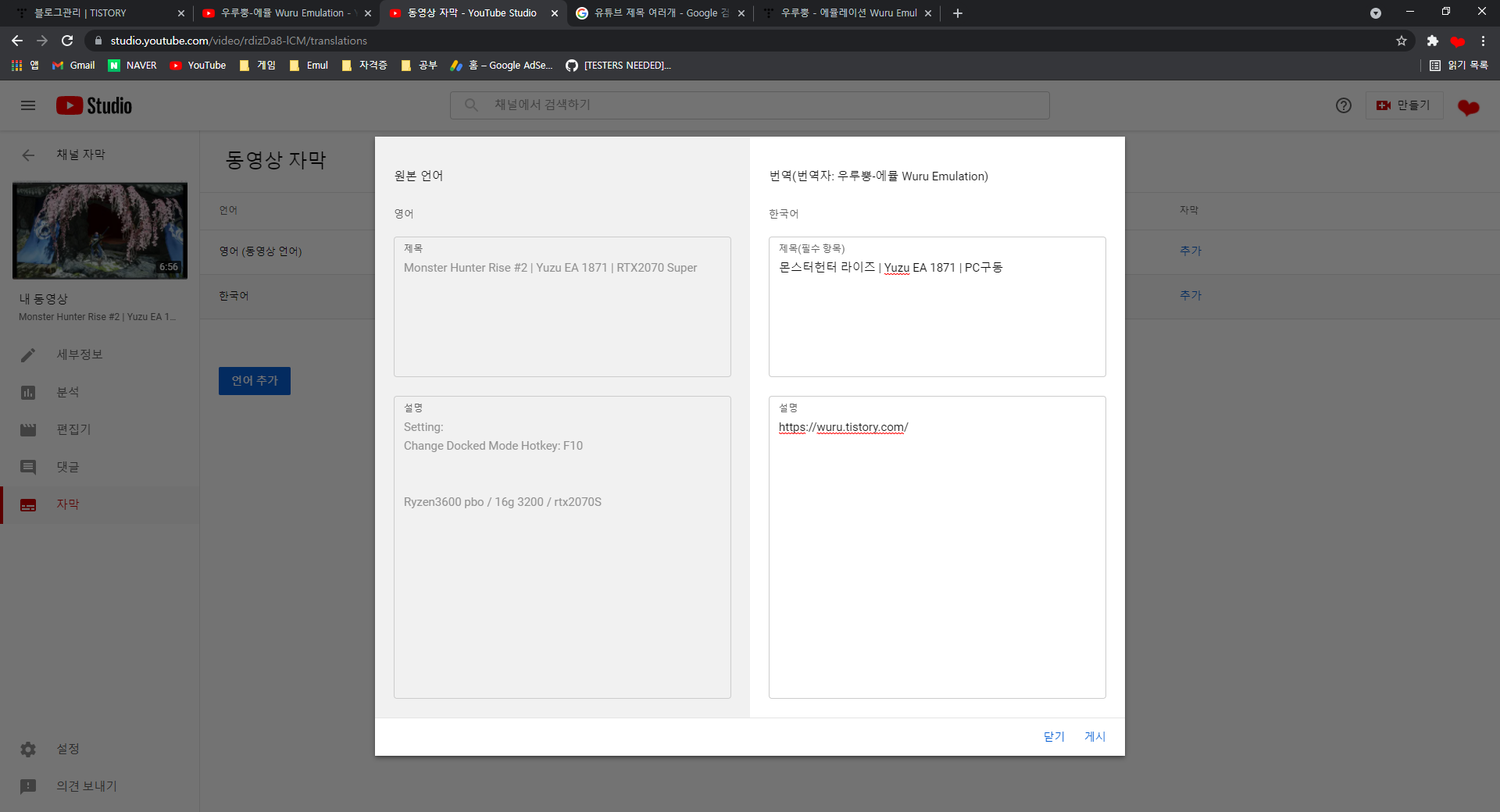Switch to the 블로그관리 TISTORY tab
Screen dimensions: 1500x812
point(98,13)
